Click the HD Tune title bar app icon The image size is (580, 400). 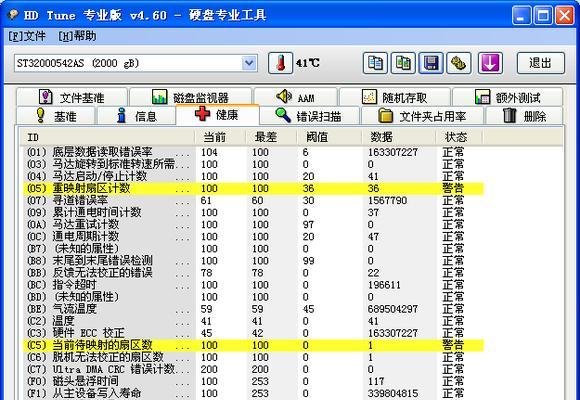click(x=13, y=14)
